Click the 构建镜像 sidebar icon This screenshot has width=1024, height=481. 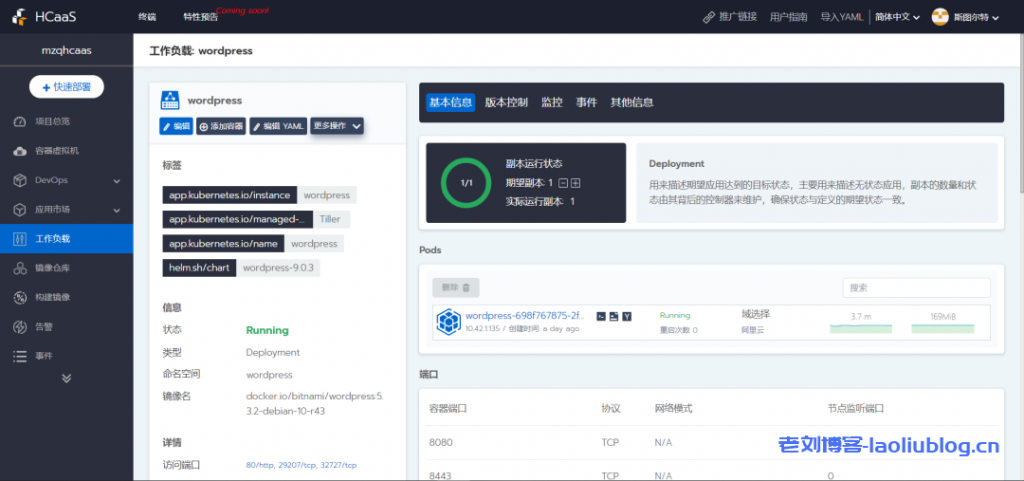(x=19, y=297)
